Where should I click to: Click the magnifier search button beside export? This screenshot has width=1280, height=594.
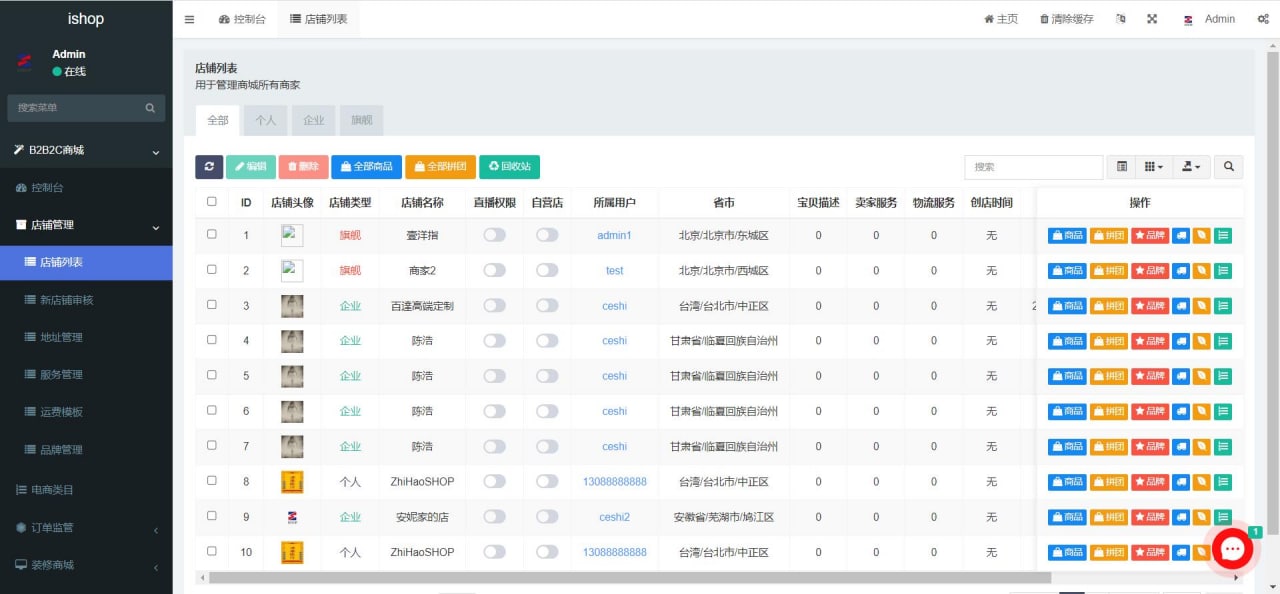tap(1229, 167)
